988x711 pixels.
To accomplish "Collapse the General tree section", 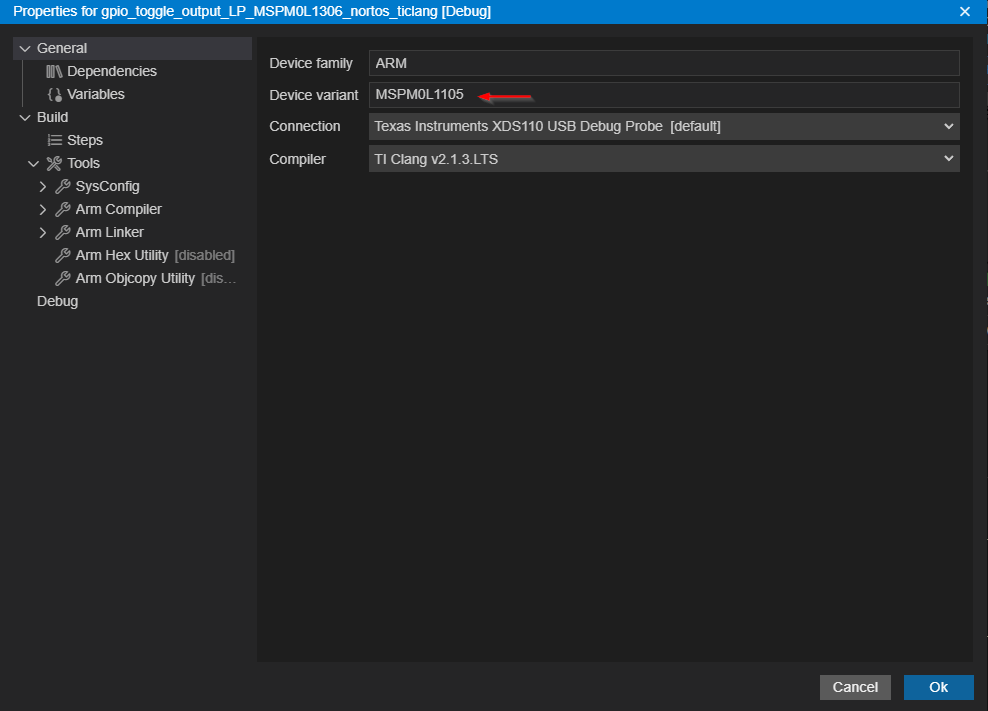I will (x=25, y=48).
